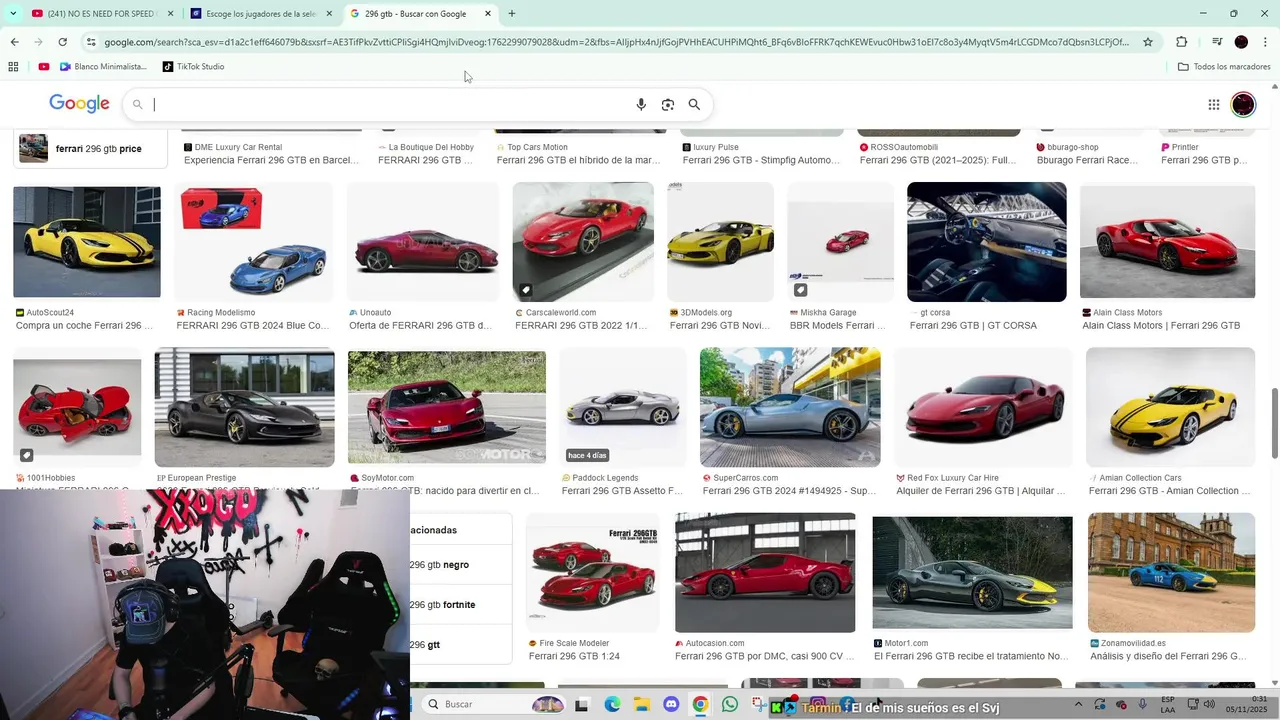Open a new browser tab
The image size is (1280, 720).
coord(512,14)
